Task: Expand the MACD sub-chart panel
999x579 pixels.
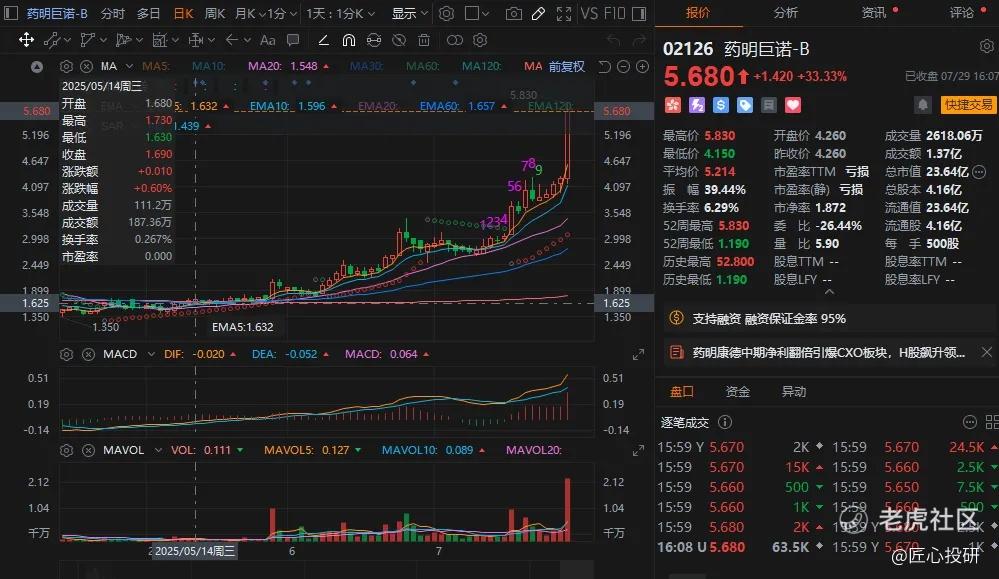Action: 638,355
